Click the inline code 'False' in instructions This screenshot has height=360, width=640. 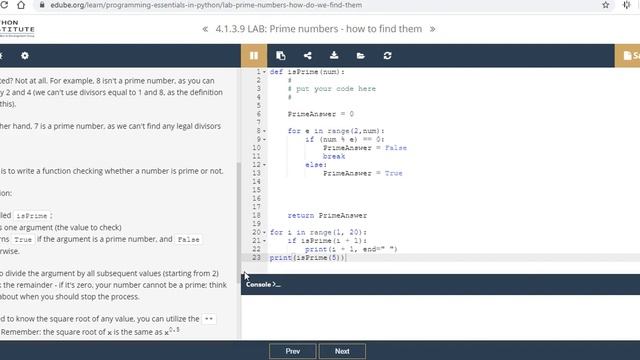click(x=189, y=240)
